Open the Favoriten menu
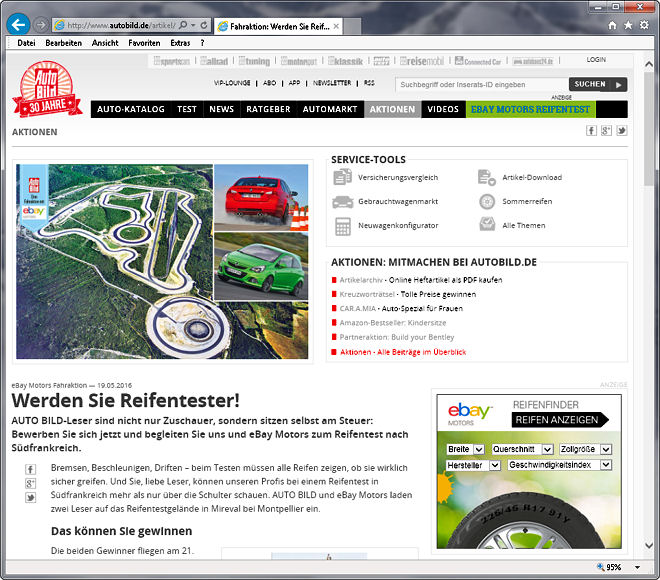 144,43
